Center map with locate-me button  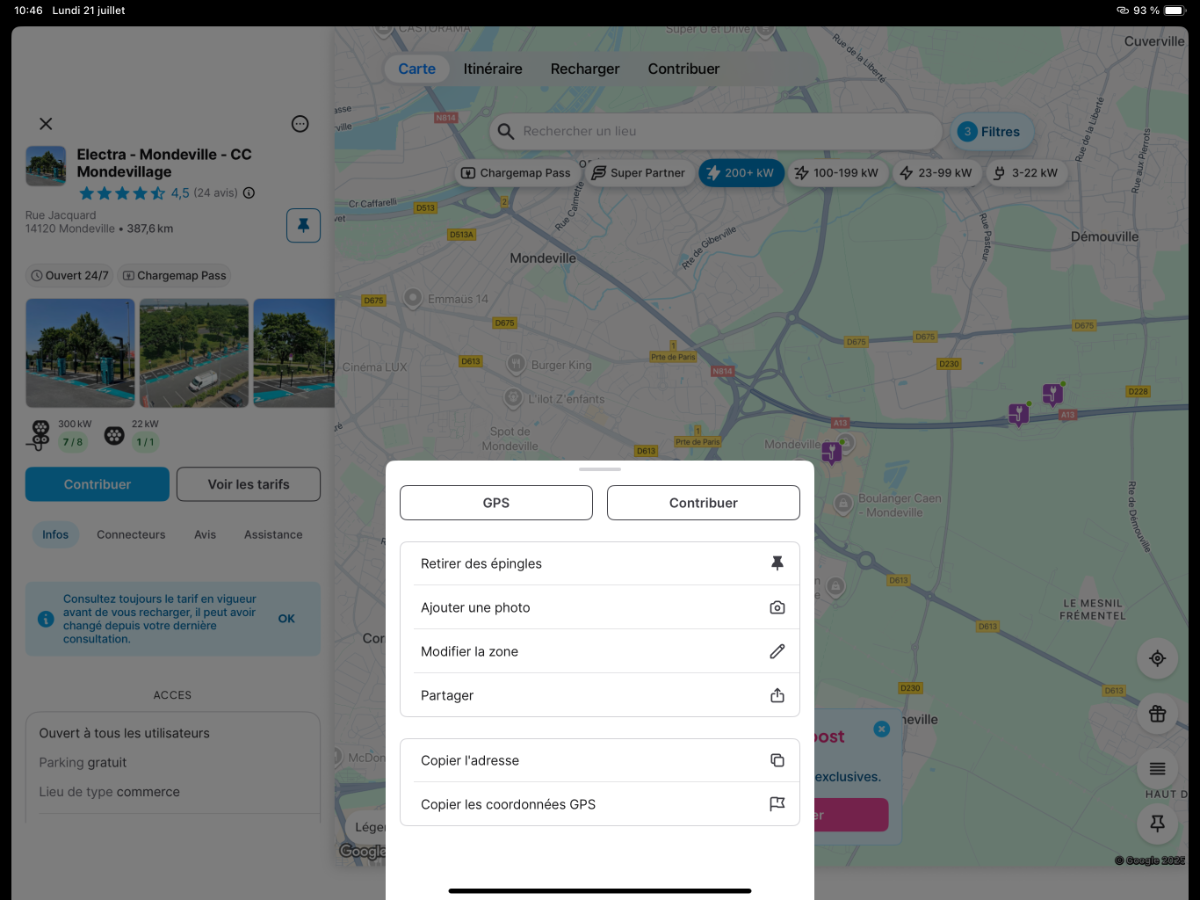[x=1157, y=658]
